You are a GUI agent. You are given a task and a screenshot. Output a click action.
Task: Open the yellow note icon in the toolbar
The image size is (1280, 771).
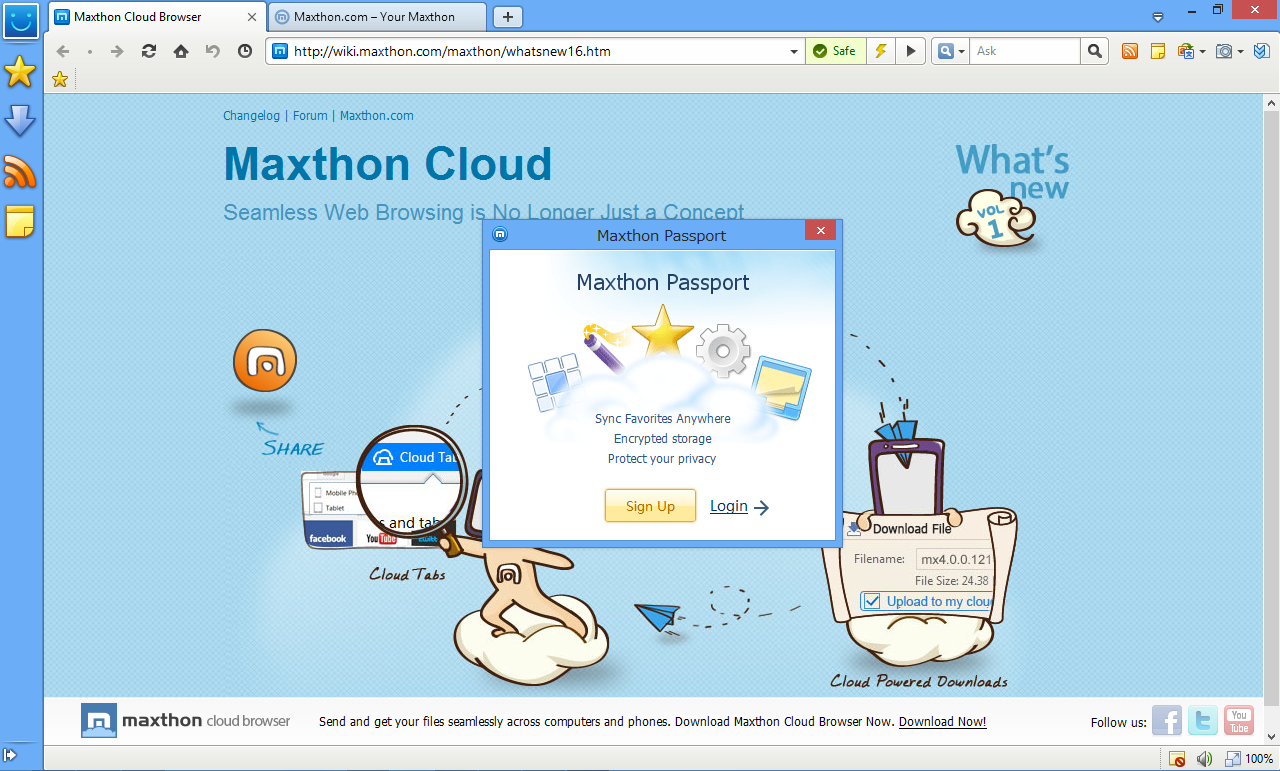[x=1158, y=51]
